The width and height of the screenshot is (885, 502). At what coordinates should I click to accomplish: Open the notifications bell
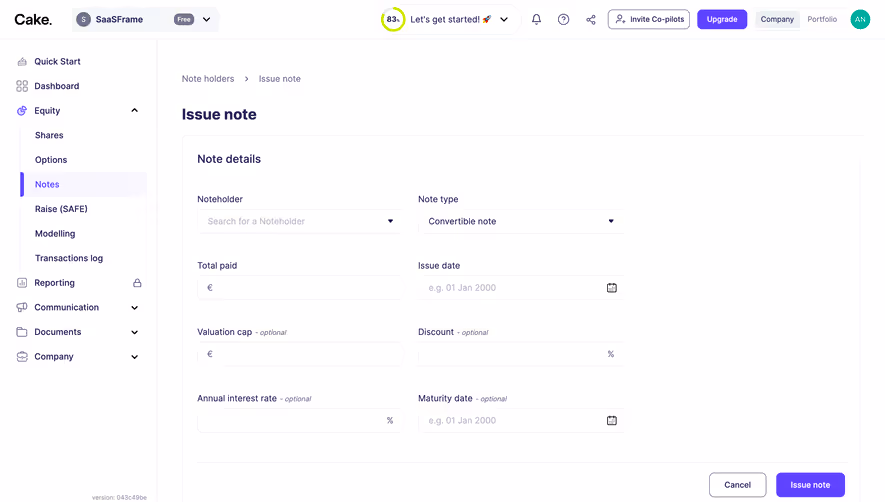click(536, 19)
